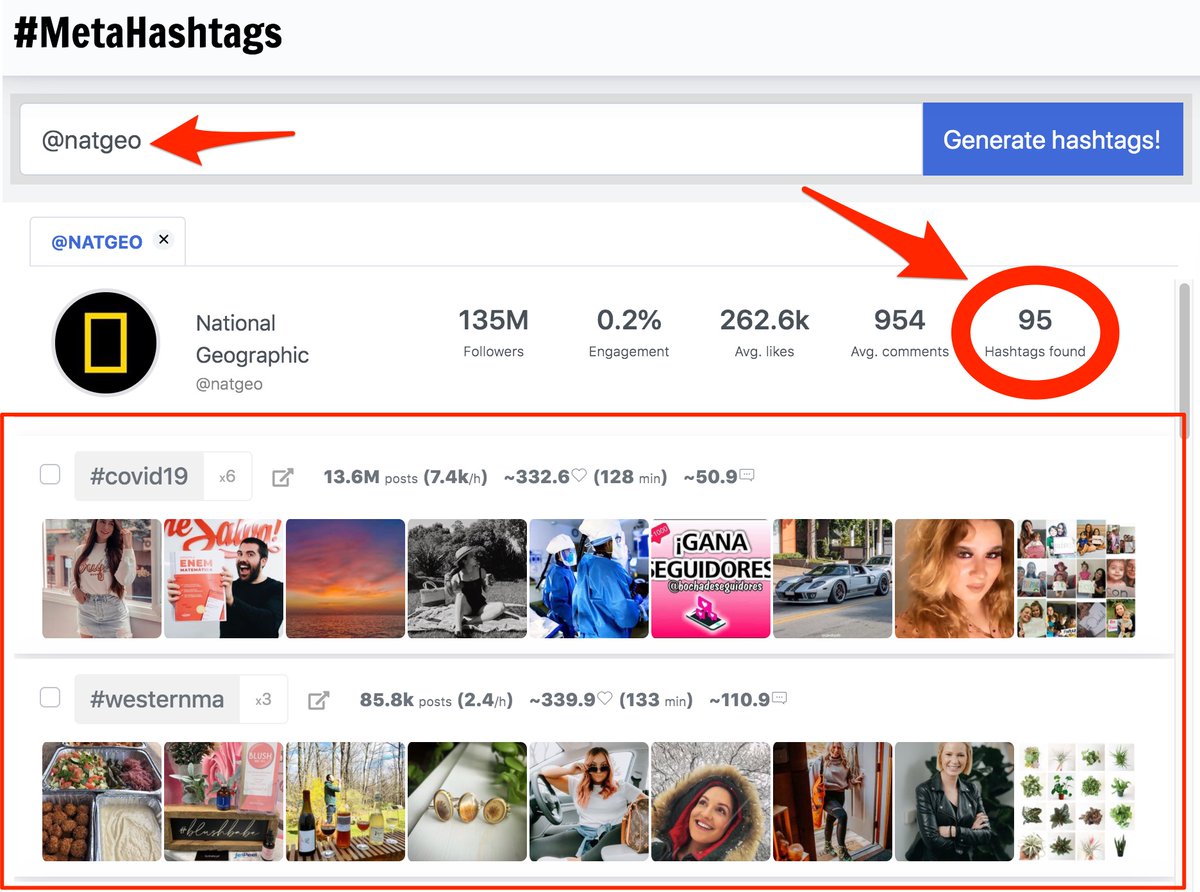Open the ¡GANA SEGUIDORES thumbnail in #covid19
The height and width of the screenshot is (892, 1200).
coord(711,578)
